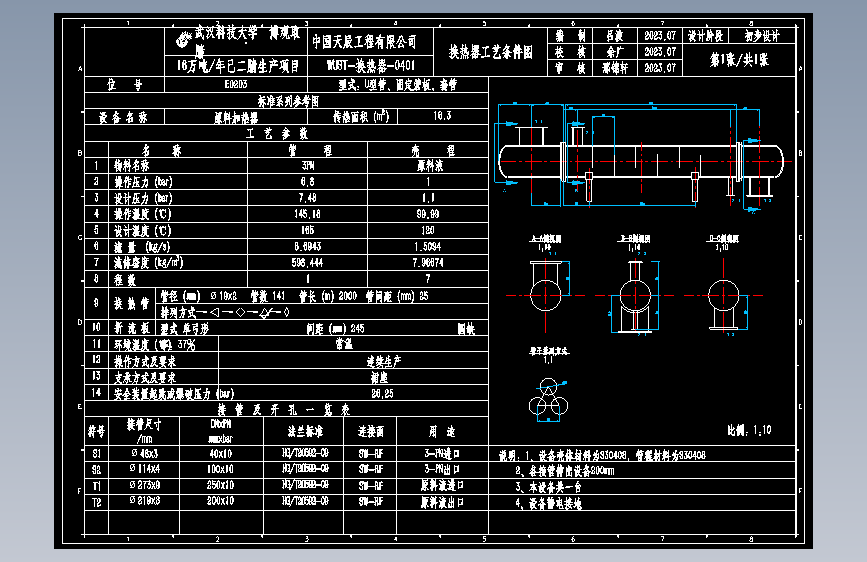This screenshot has width=867, height=562.
Task: Click the 用途 column header
Action: pyautogui.click(x=442, y=431)
